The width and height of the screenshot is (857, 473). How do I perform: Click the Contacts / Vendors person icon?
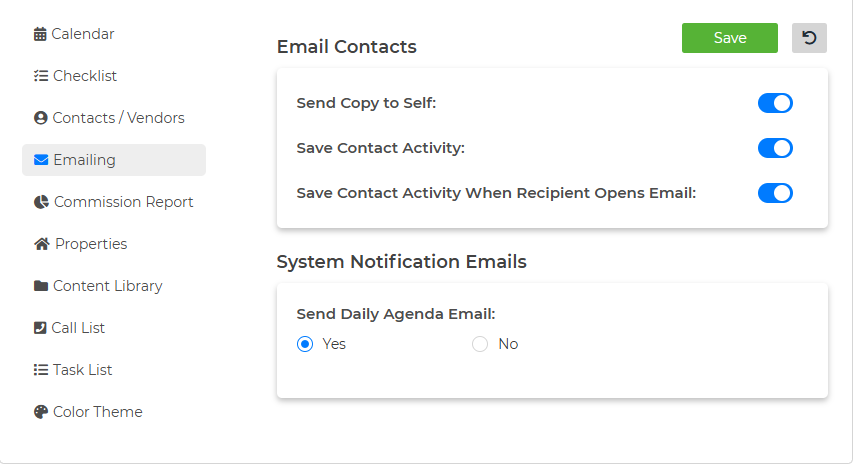[x=40, y=118]
